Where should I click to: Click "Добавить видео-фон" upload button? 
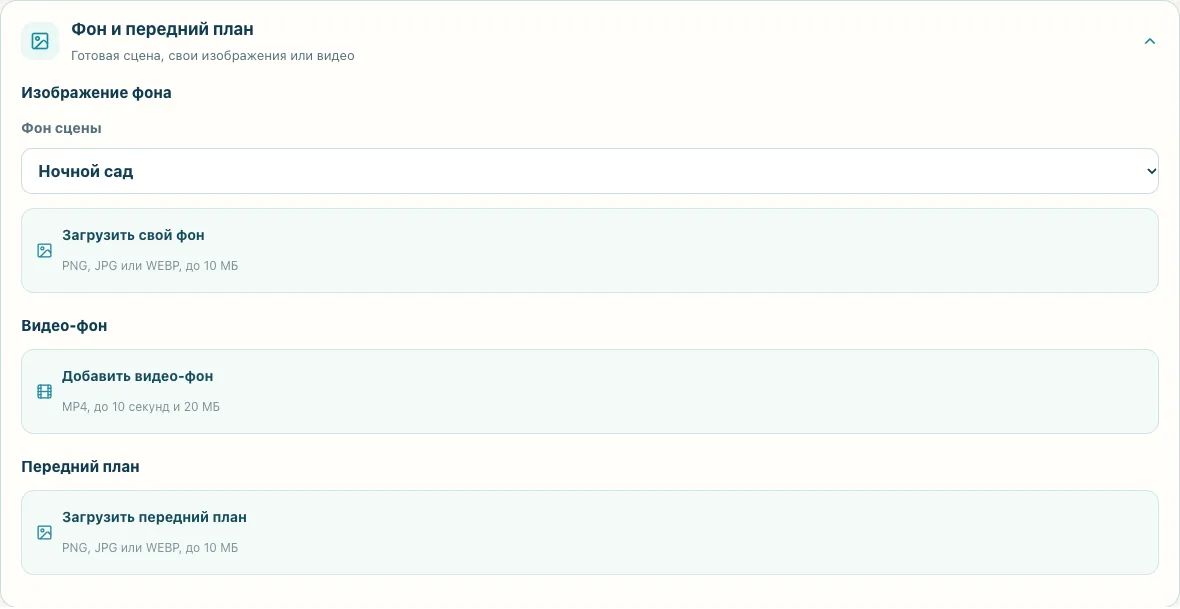(x=590, y=391)
